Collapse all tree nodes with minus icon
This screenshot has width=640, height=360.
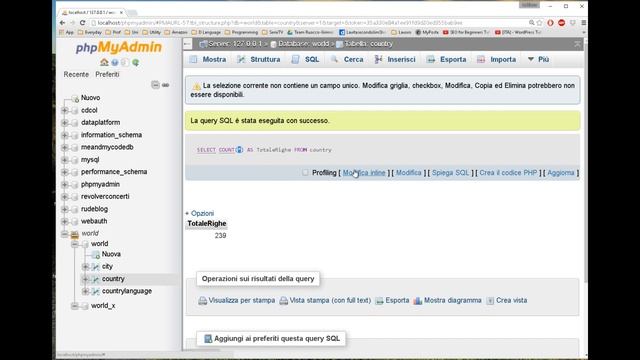[155, 85]
